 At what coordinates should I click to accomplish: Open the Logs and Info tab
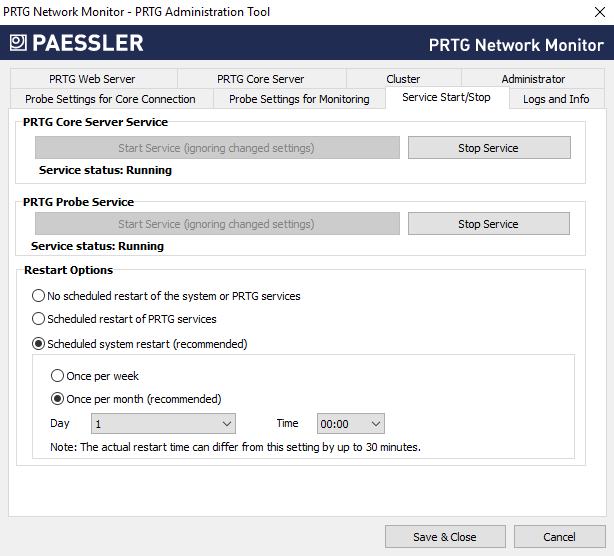pyautogui.click(x=556, y=99)
